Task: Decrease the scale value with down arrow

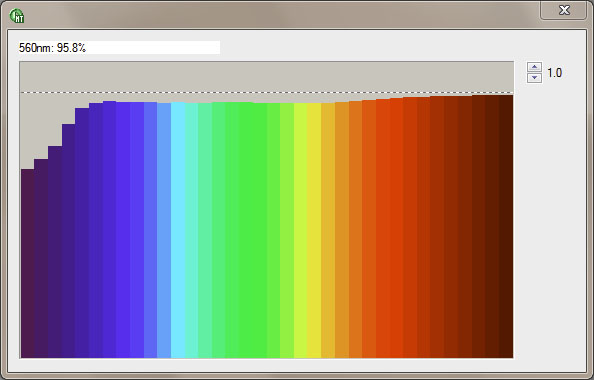Action: click(534, 78)
